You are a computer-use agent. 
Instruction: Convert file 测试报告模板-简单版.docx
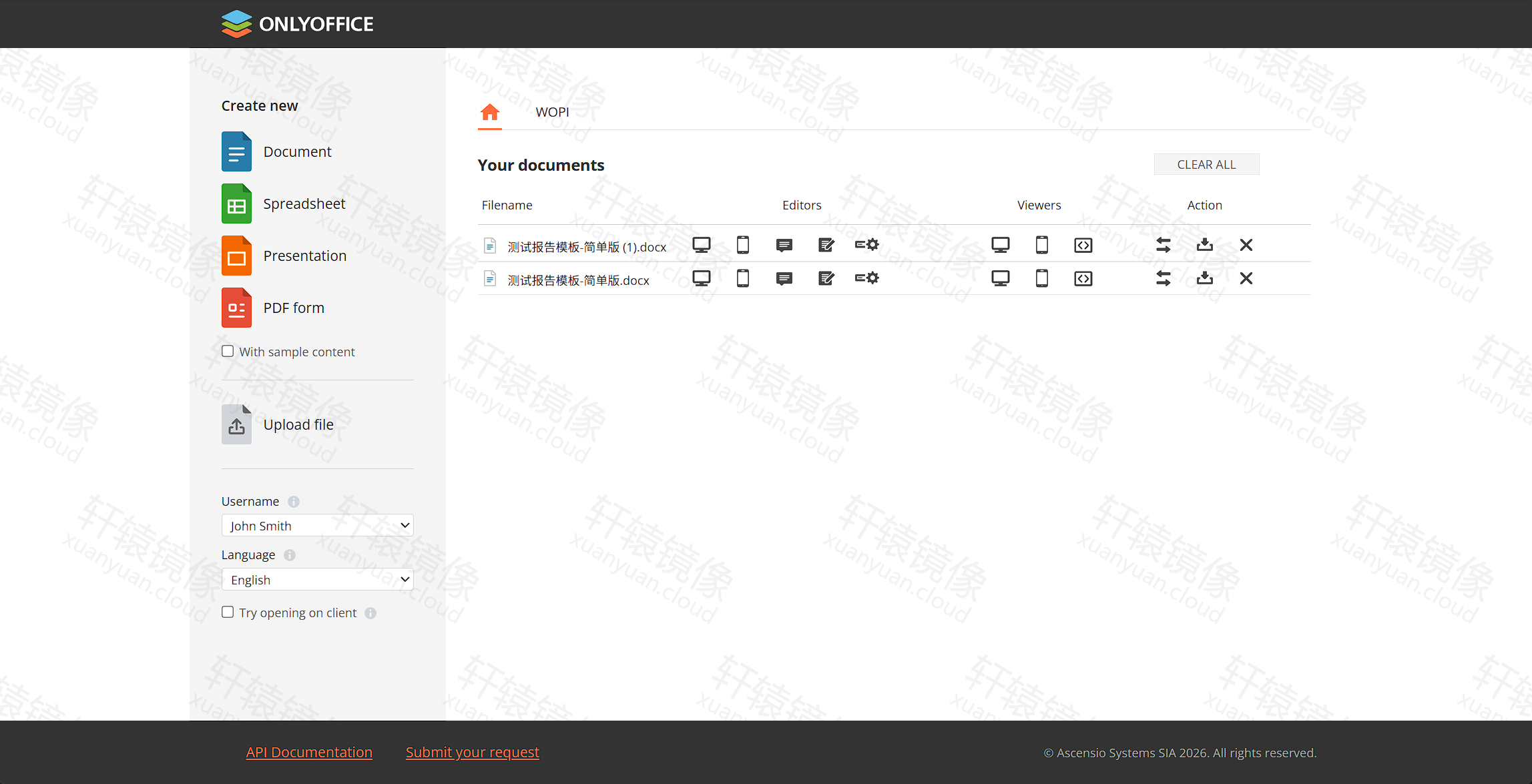(1164, 278)
